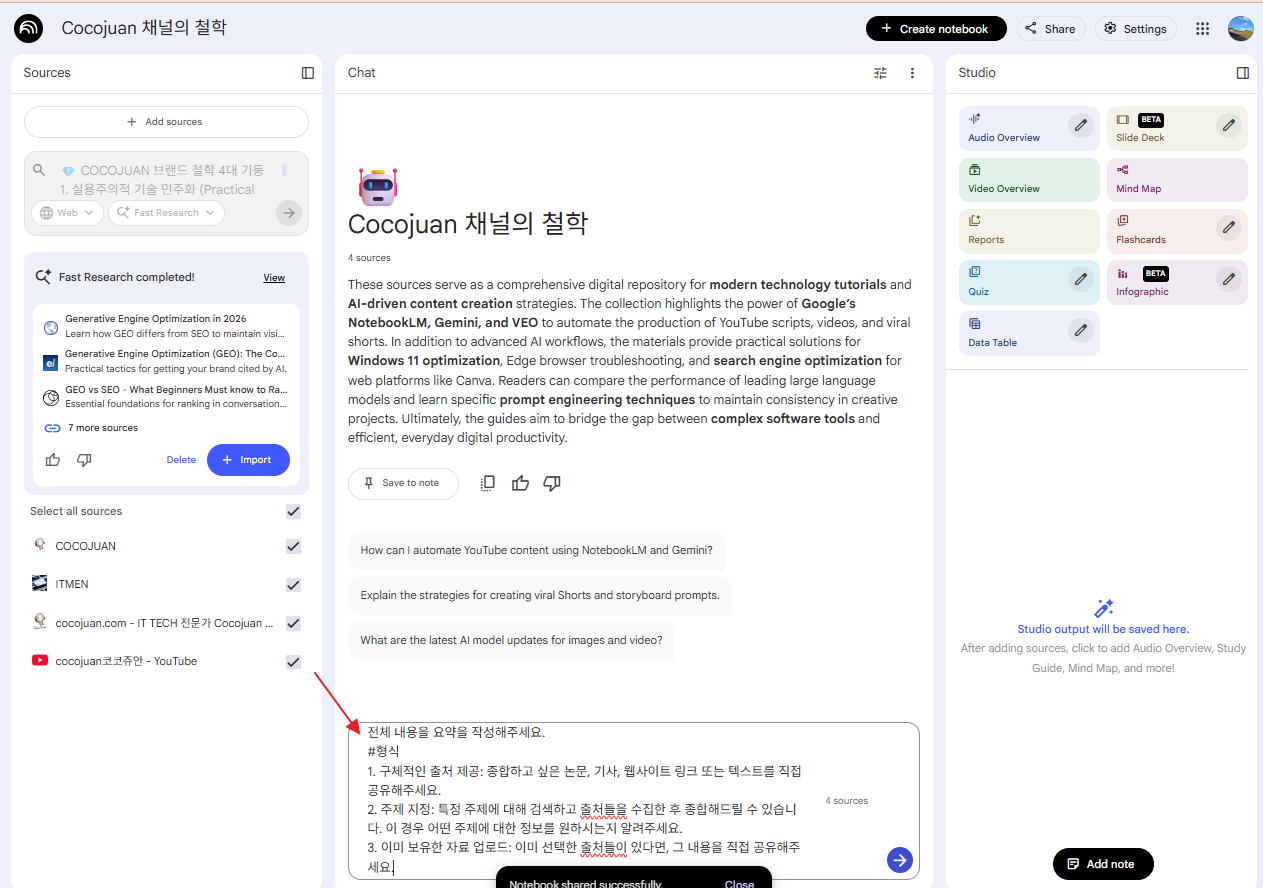Select suggestion about viral Shorts strategies
This screenshot has width=1263, height=888.
click(x=540, y=595)
